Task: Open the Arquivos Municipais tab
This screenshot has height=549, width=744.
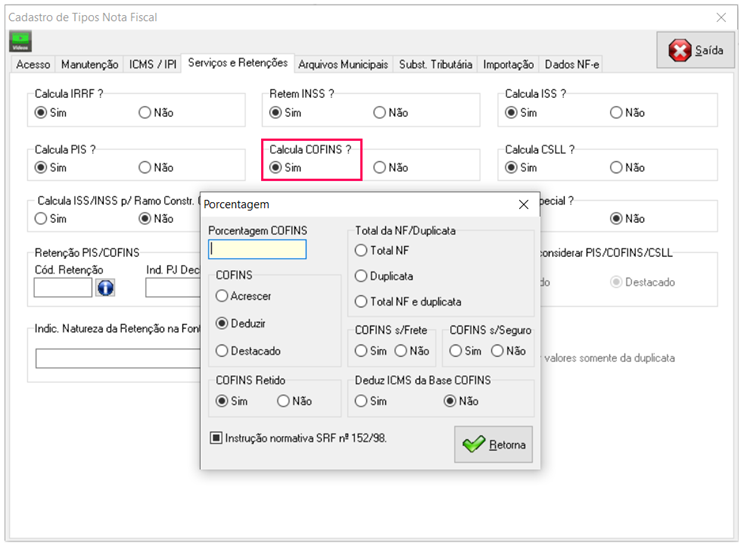Action: pos(342,64)
